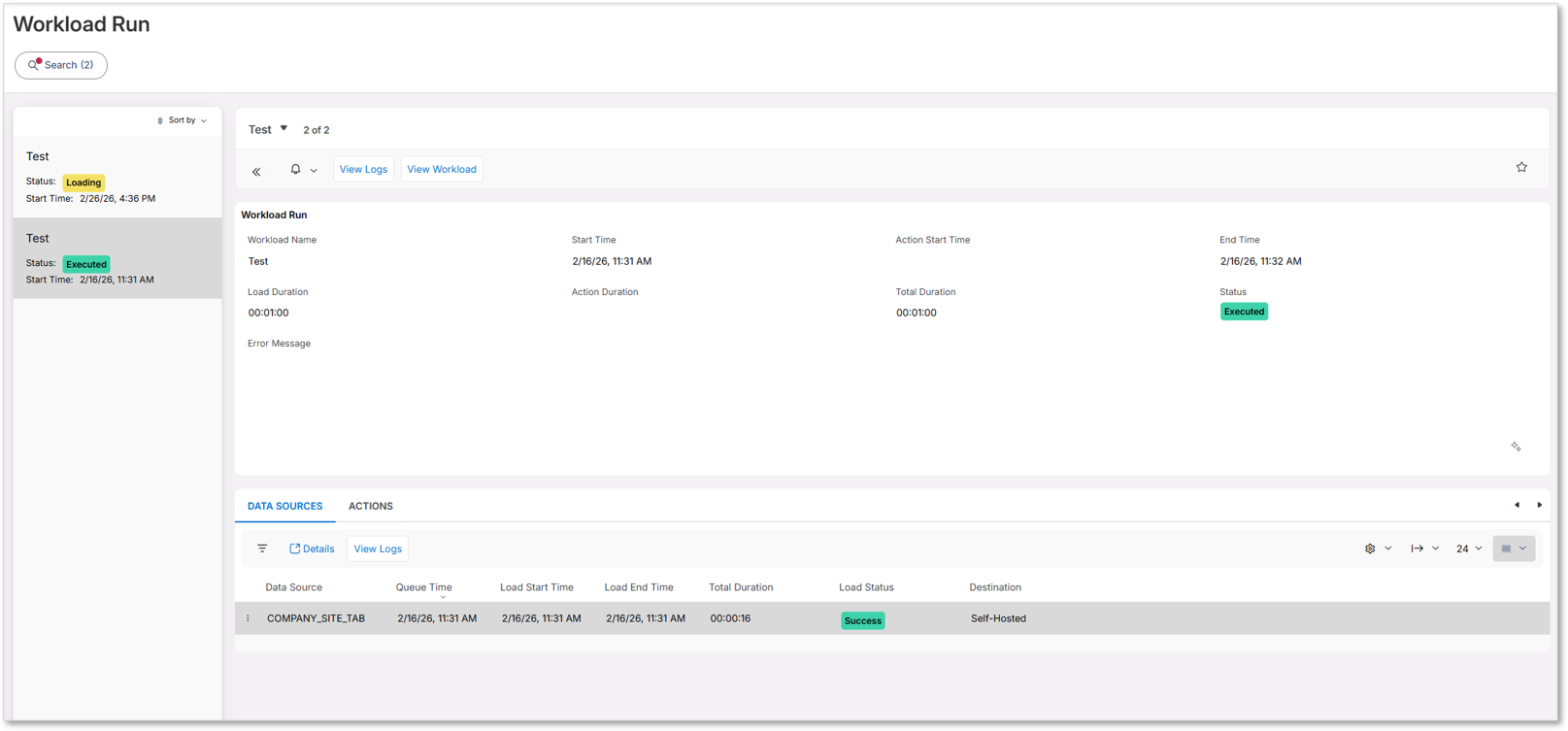Click the previous tab left arrow
1568x731 pixels.
coord(1517,505)
